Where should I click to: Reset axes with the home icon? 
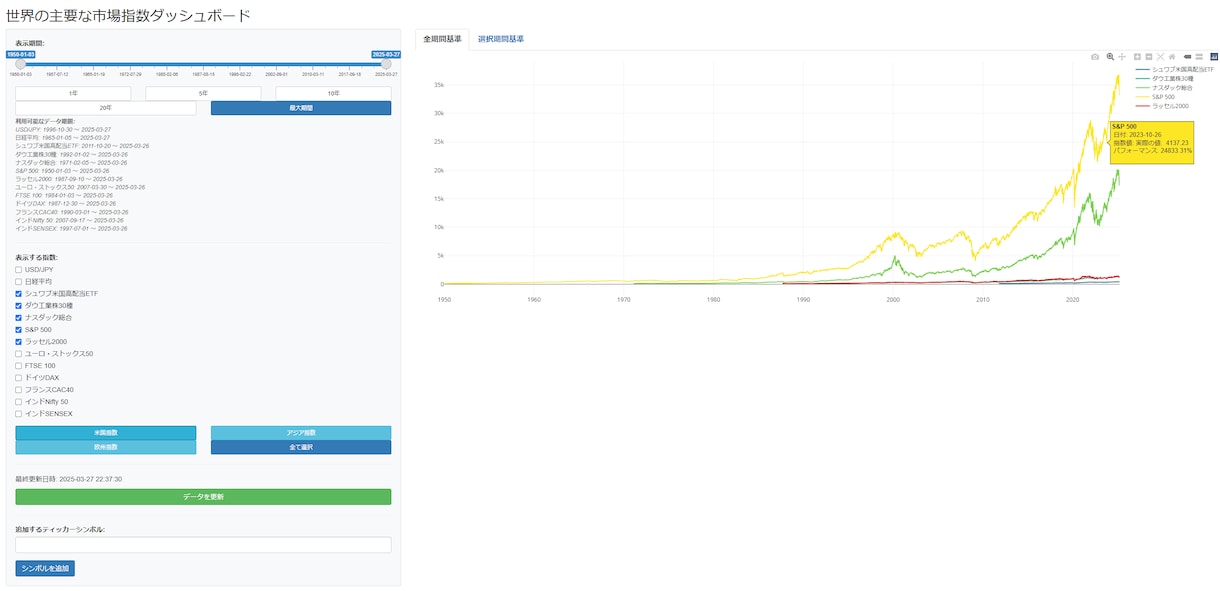coord(1172,57)
